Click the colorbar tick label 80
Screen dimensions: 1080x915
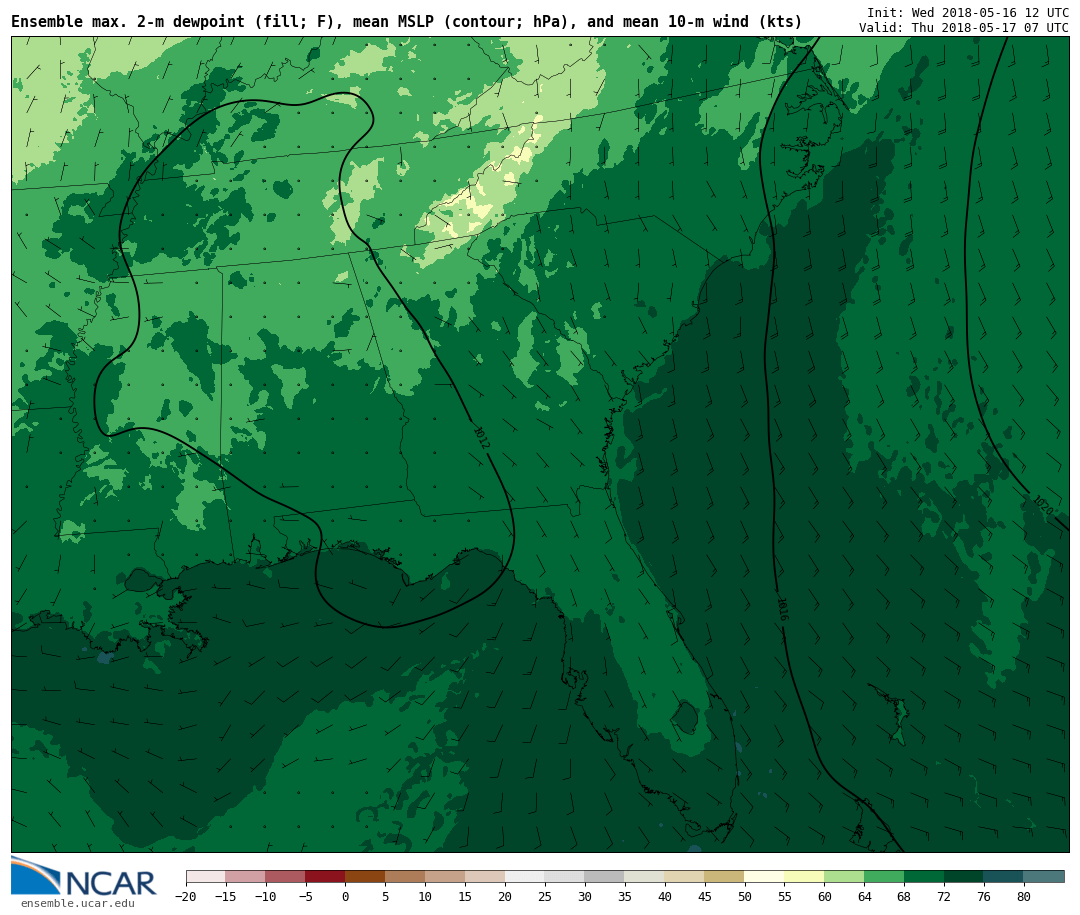1024,896
